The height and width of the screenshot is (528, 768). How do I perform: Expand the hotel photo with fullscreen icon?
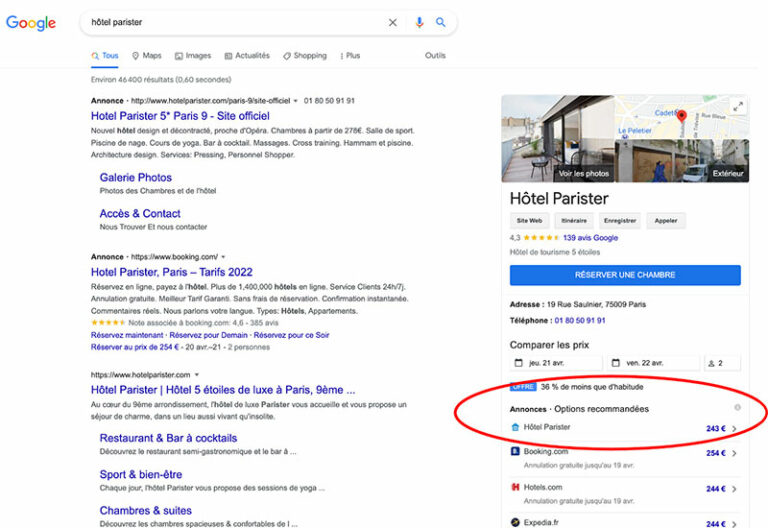[738, 107]
